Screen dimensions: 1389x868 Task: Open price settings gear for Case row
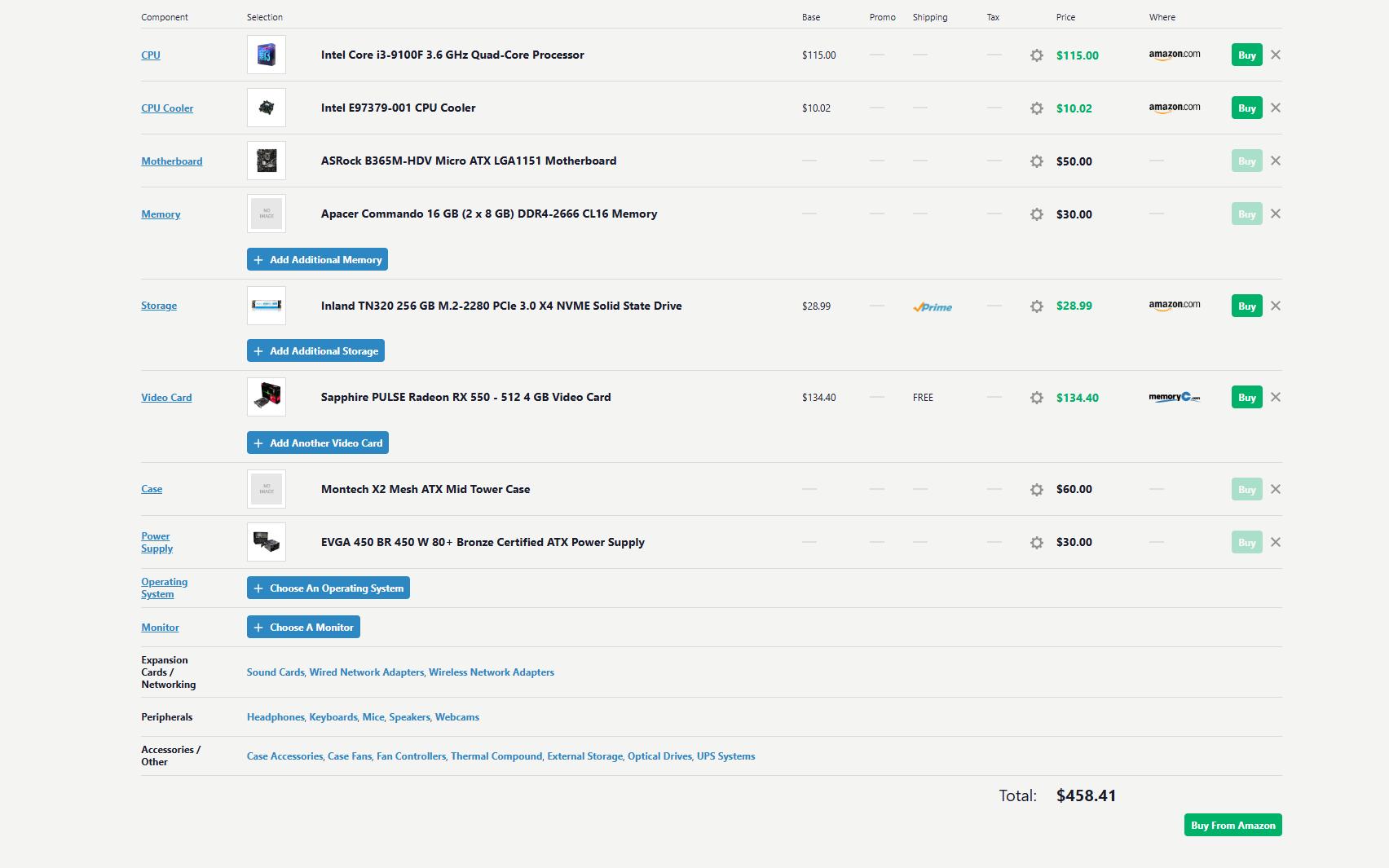tap(1037, 490)
